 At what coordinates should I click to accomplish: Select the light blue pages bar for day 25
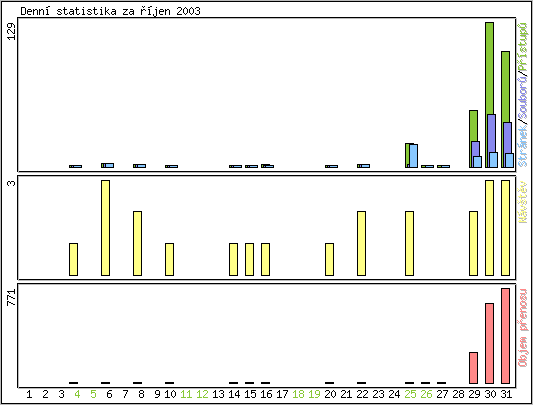coord(414,156)
